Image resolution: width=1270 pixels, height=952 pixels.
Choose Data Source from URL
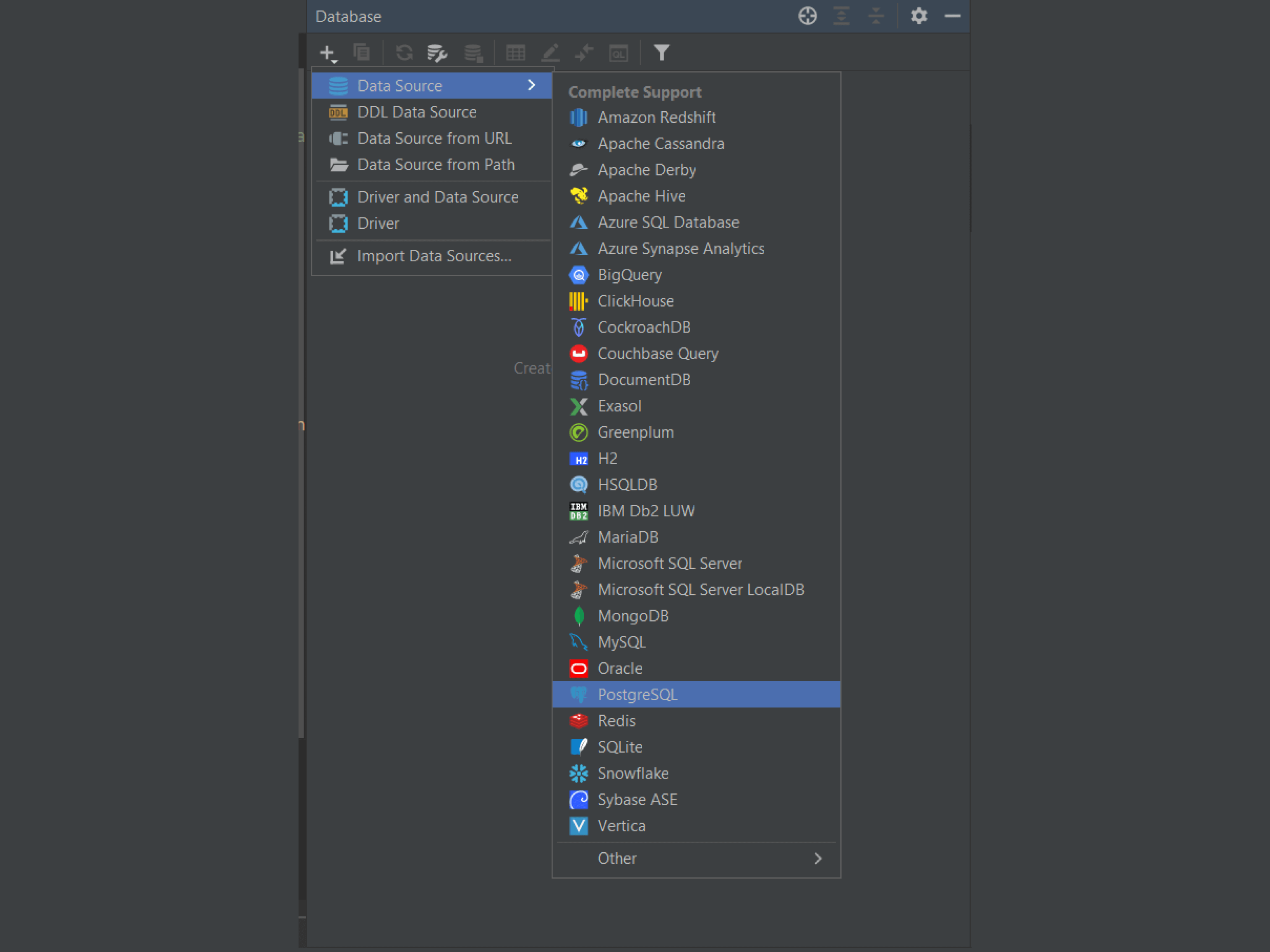tap(432, 138)
